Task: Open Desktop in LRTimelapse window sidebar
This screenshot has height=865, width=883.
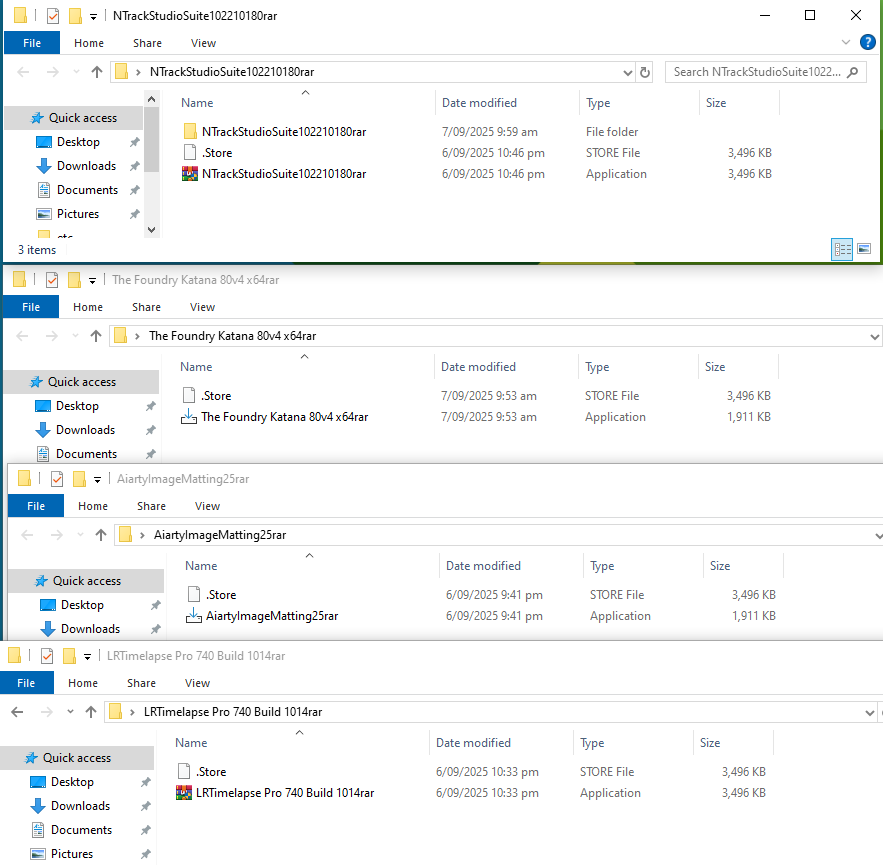Action: point(72,782)
